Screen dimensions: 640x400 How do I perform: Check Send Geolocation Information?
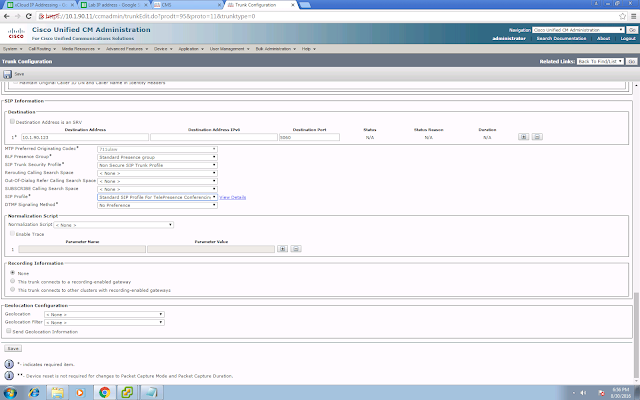9,331
